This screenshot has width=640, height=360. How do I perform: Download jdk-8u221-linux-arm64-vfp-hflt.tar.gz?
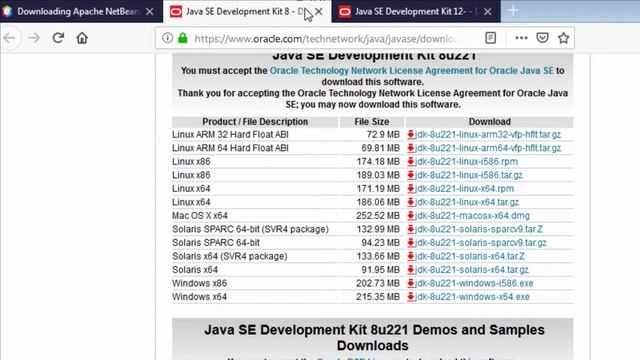click(x=488, y=148)
